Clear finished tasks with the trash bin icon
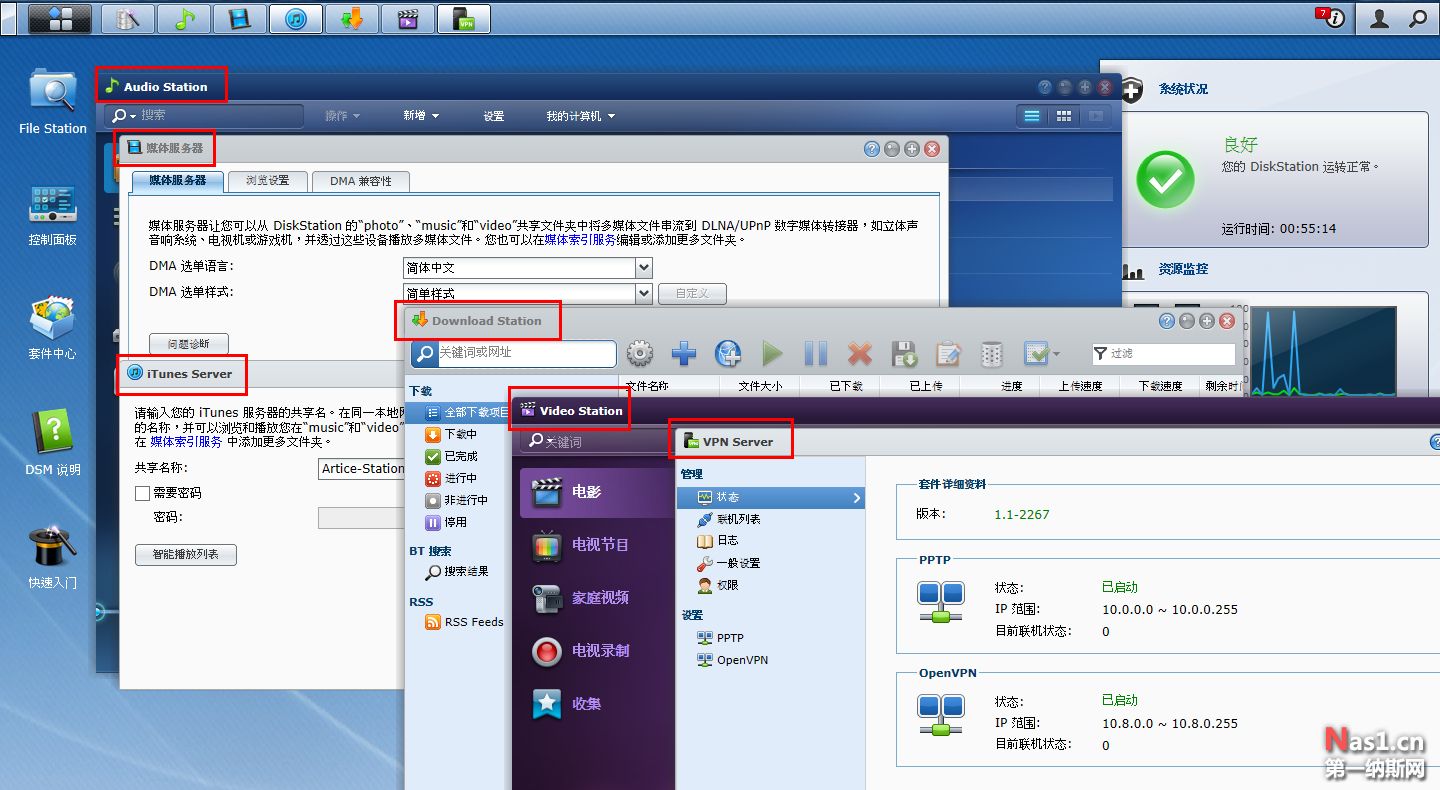This screenshot has width=1440, height=790. (x=992, y=353)
